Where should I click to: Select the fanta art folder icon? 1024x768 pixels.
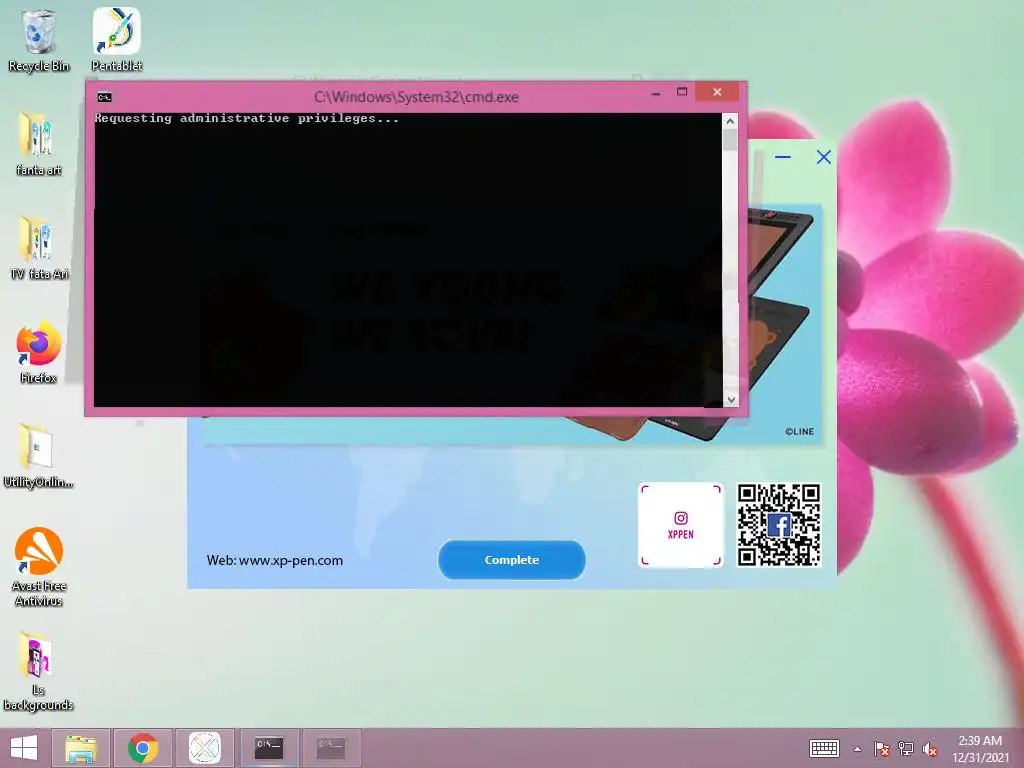pos(39,144)
